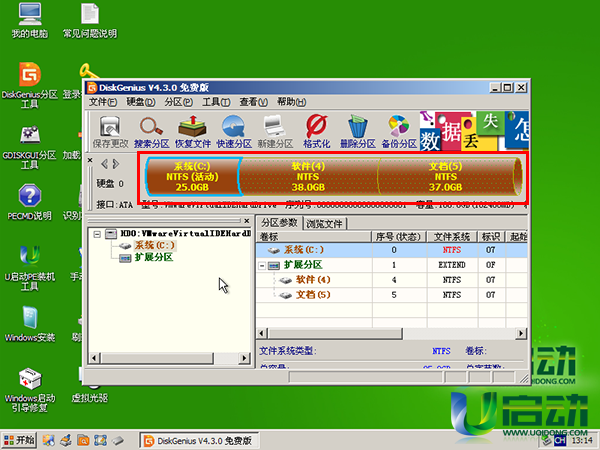Click tree pane scrollbar left arrow
The height and width of the screenshot is (450, 600).
click(x=94, y=358)
